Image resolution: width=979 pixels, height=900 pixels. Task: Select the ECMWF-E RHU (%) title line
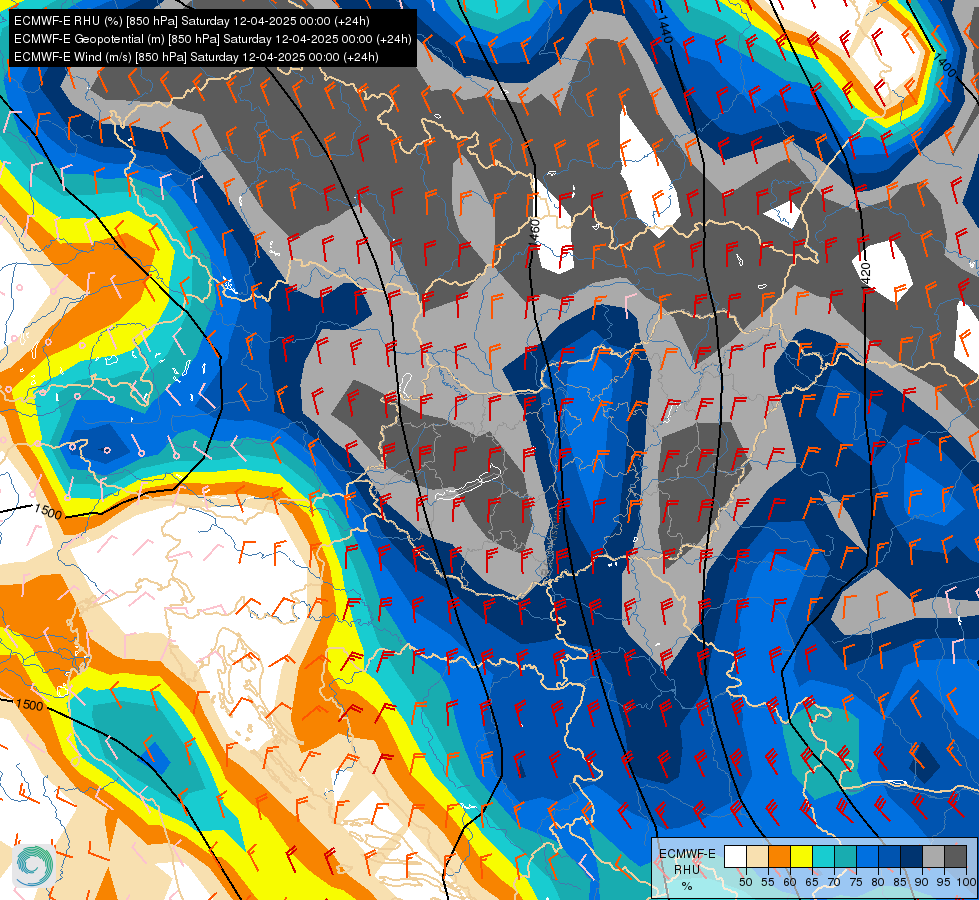[192, 21]
